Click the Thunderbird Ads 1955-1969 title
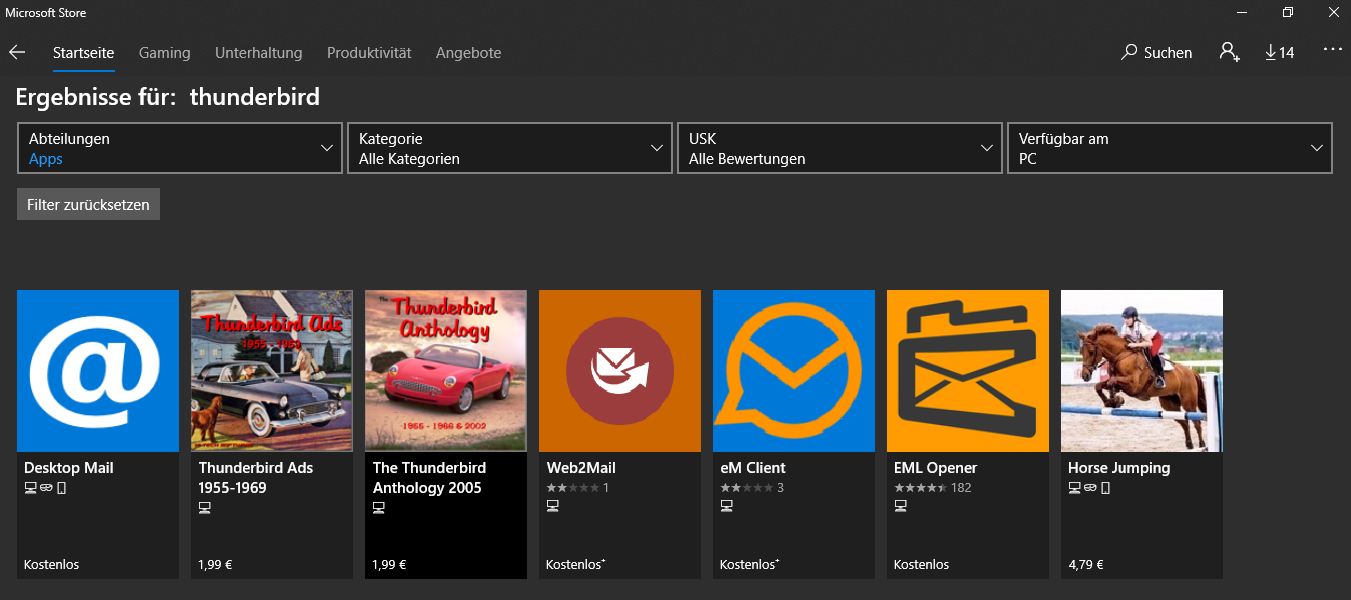Screen dimensions: 1351x600 pos(256,478)
